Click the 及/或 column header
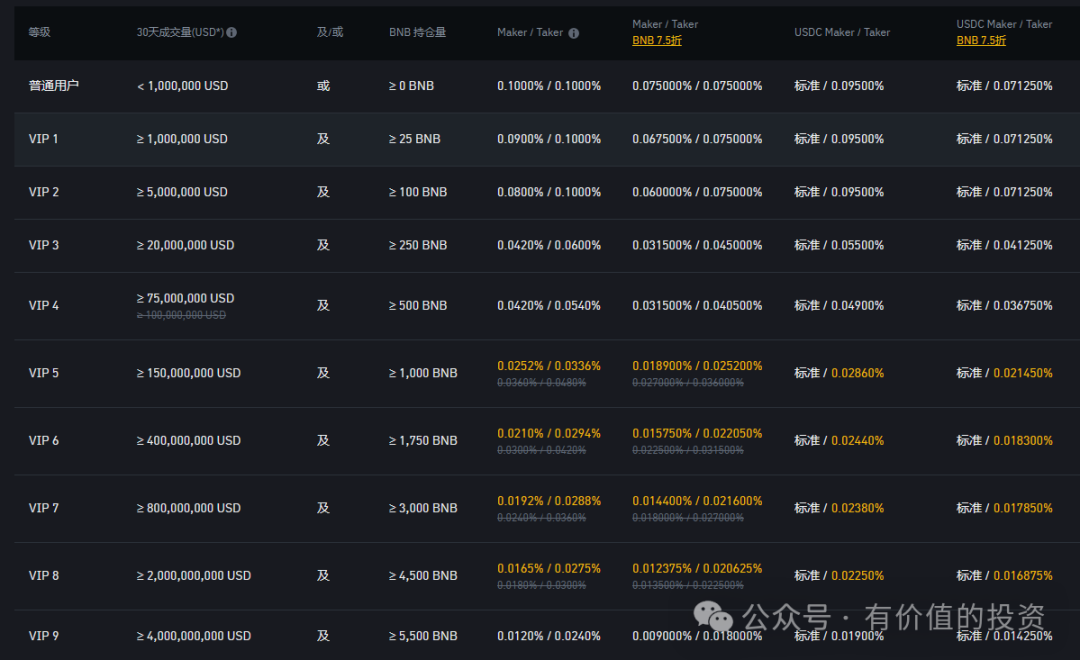Screen dimensions: 1080x660 click(330, 32)
